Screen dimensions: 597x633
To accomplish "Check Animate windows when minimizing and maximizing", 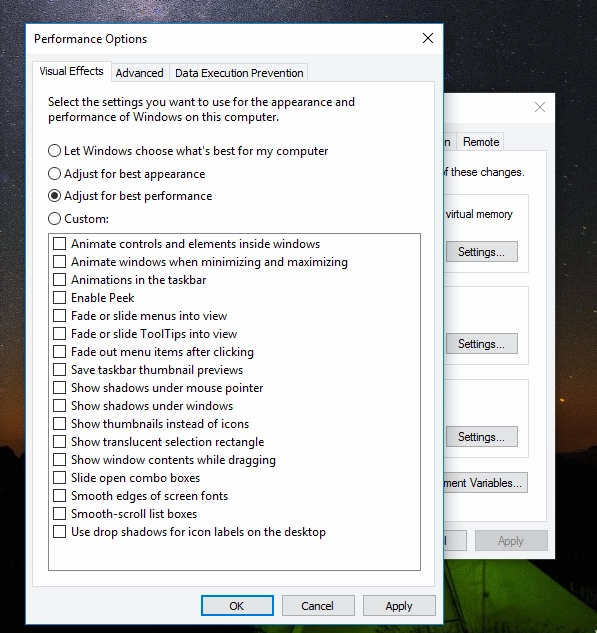I will coord(60,262).
